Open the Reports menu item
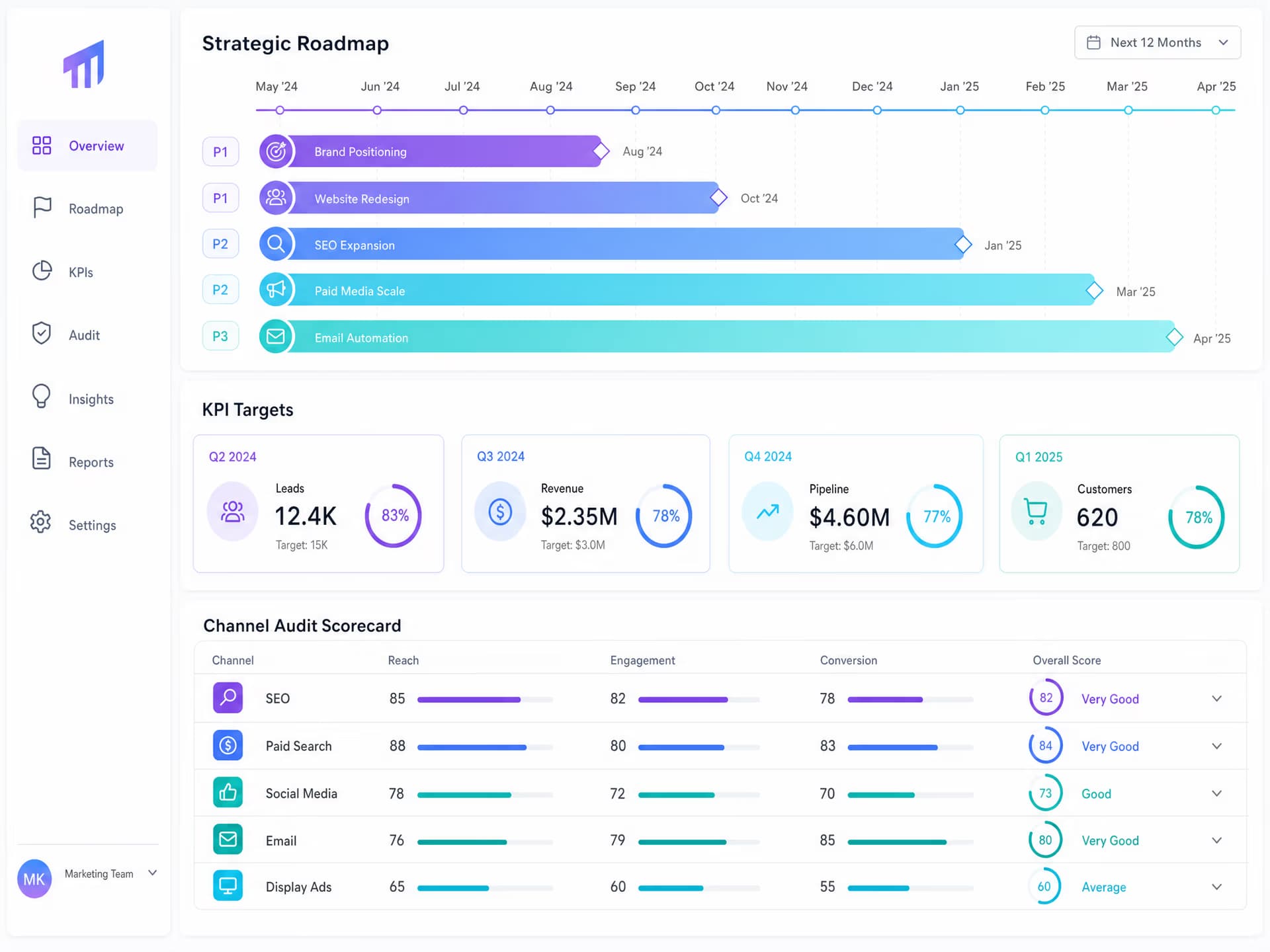1270x952 pixels. pos(87,461)
